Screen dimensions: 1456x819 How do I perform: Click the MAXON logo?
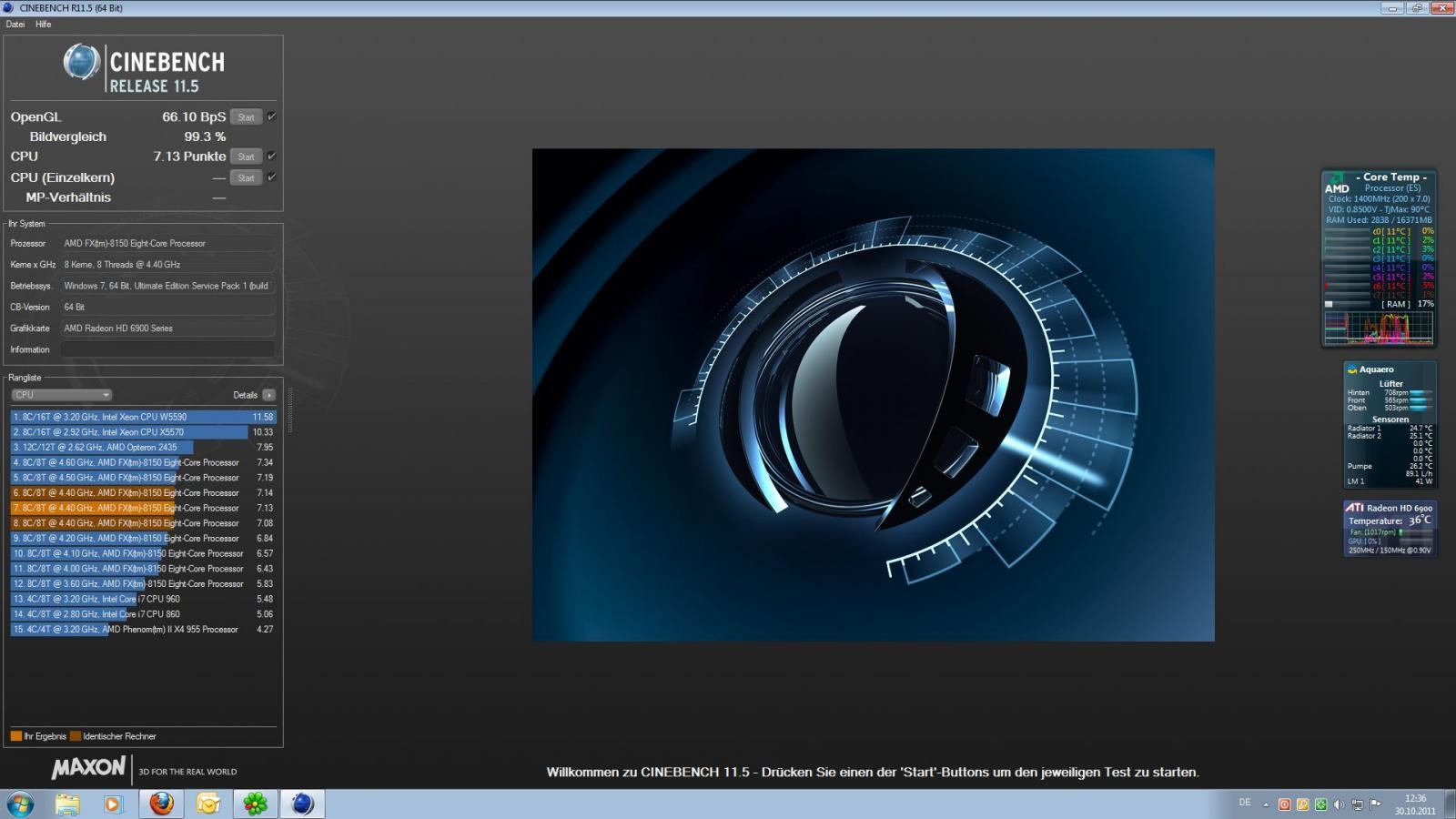[88, 768]
